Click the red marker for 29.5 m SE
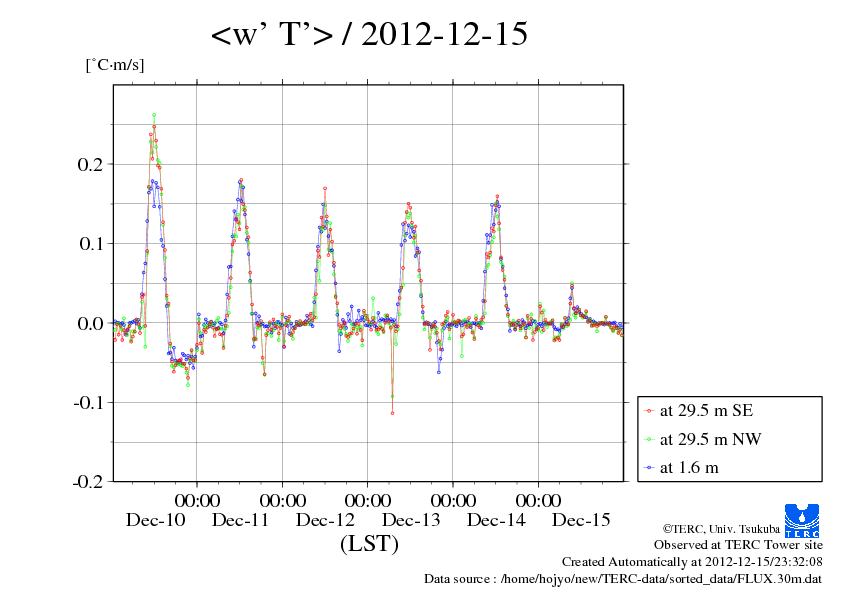Viewport: 842px width, 595px height. (x=650, y=410)
